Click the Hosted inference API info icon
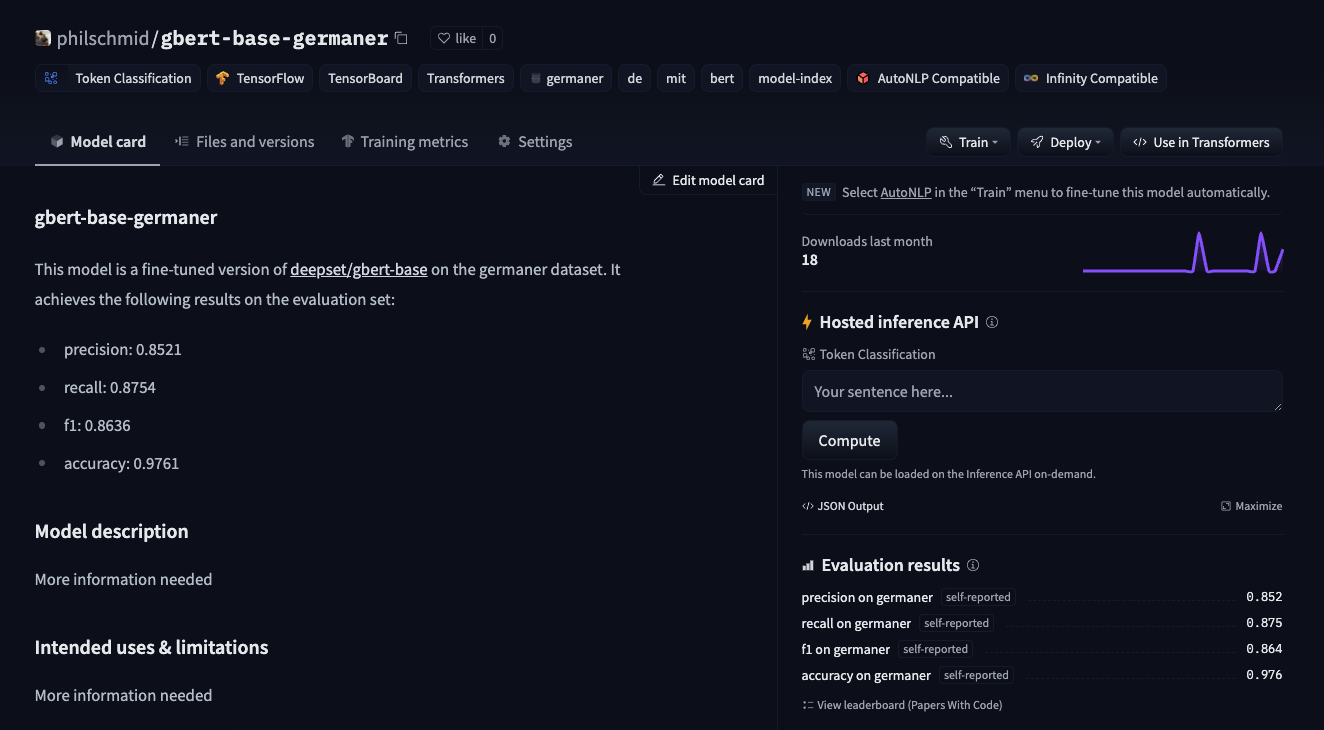Screen dimensions: 1324x730 tap(992, 322)
